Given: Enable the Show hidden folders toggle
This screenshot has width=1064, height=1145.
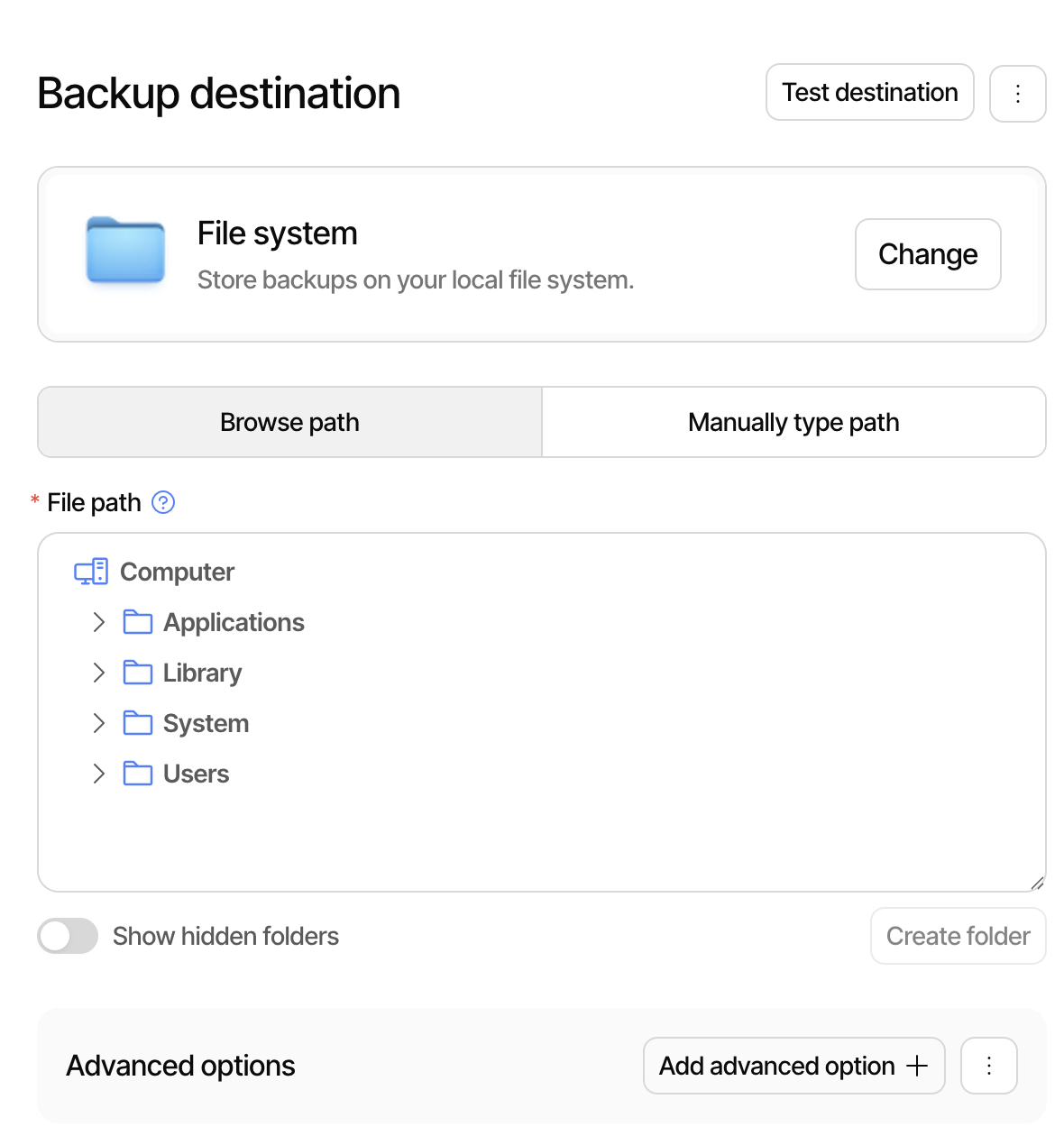Looking at the screenshot, I should 68,936.
